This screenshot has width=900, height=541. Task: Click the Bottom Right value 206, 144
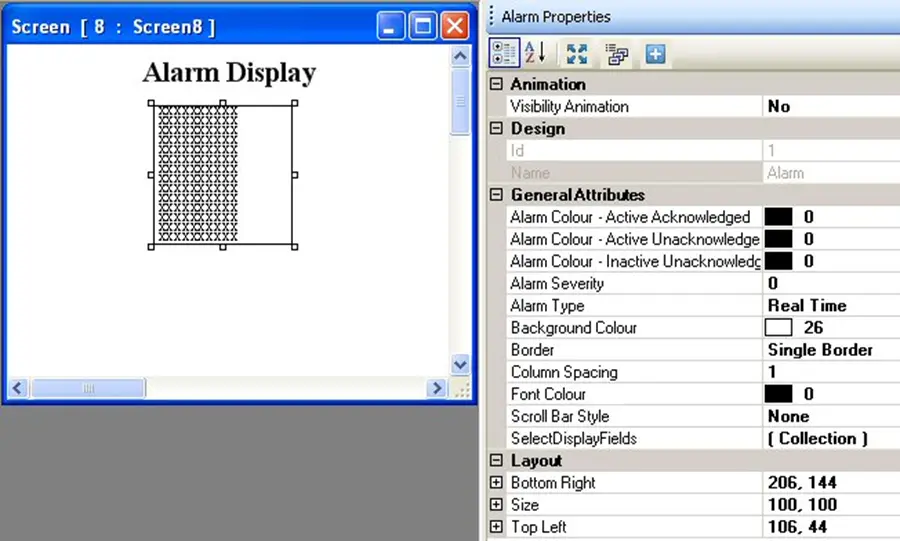click(x=802, y=482)
